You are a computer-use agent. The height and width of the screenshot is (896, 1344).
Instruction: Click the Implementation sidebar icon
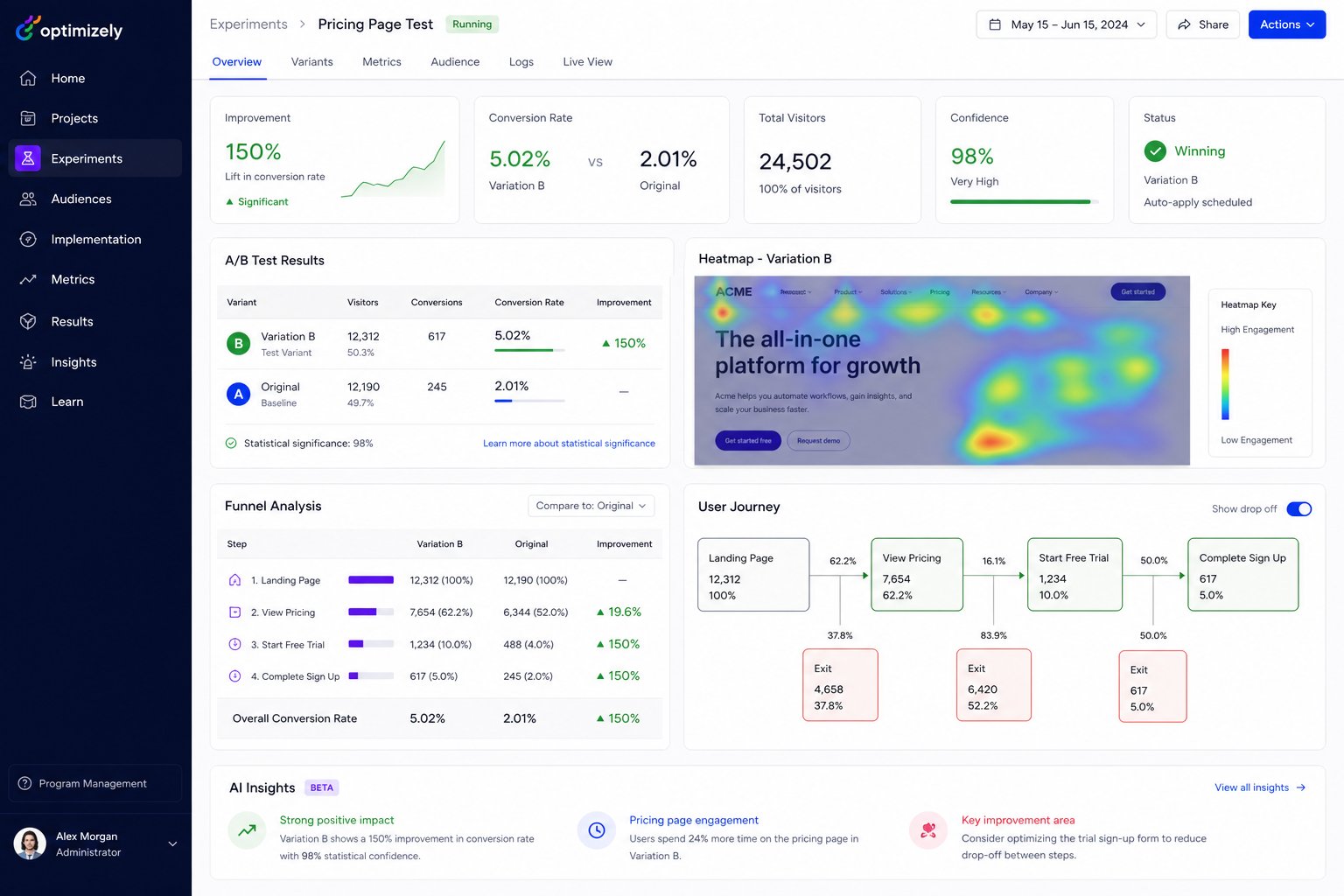tap(28, 239)
